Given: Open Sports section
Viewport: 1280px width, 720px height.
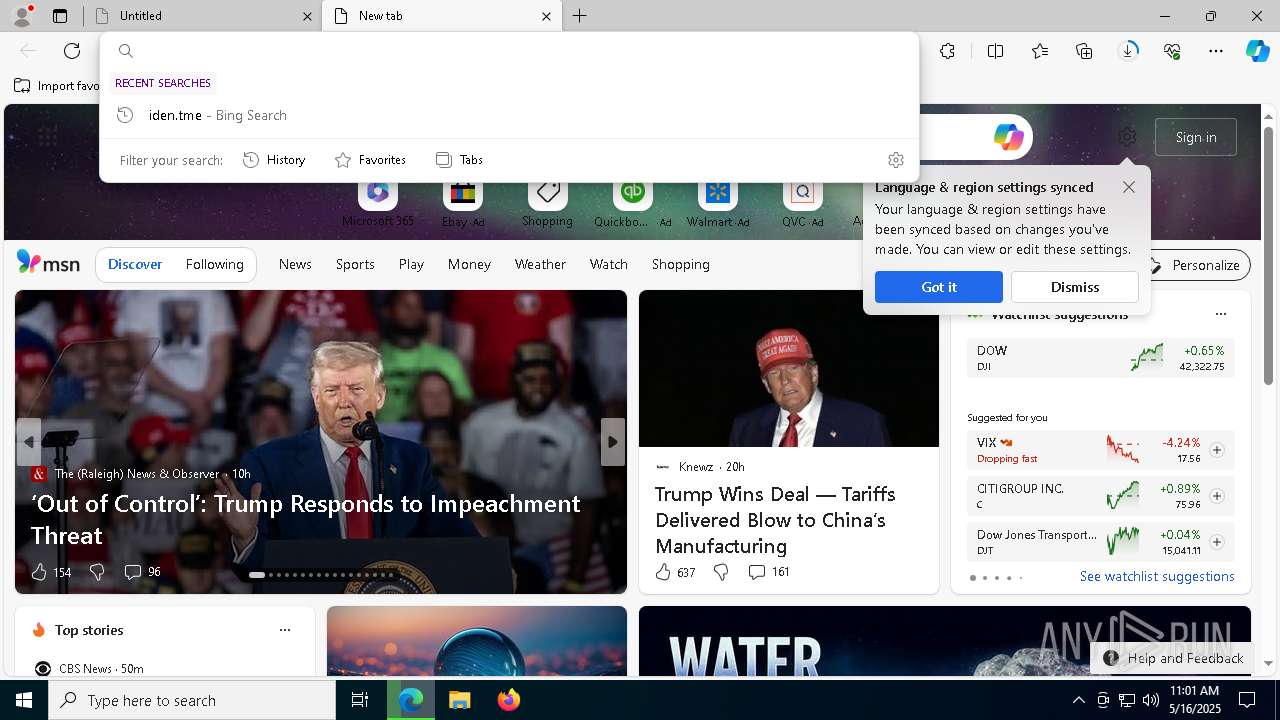Looking at the screenshot, I should point(355,265).
